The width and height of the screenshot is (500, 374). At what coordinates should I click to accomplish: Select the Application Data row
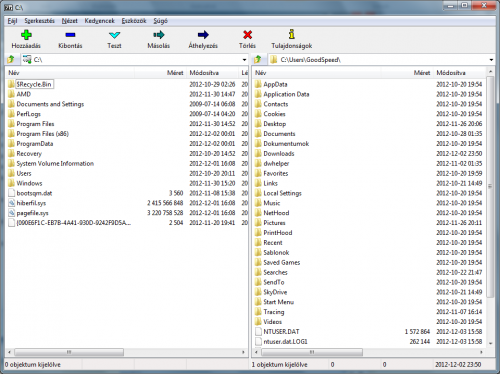(x=370, y=94)
